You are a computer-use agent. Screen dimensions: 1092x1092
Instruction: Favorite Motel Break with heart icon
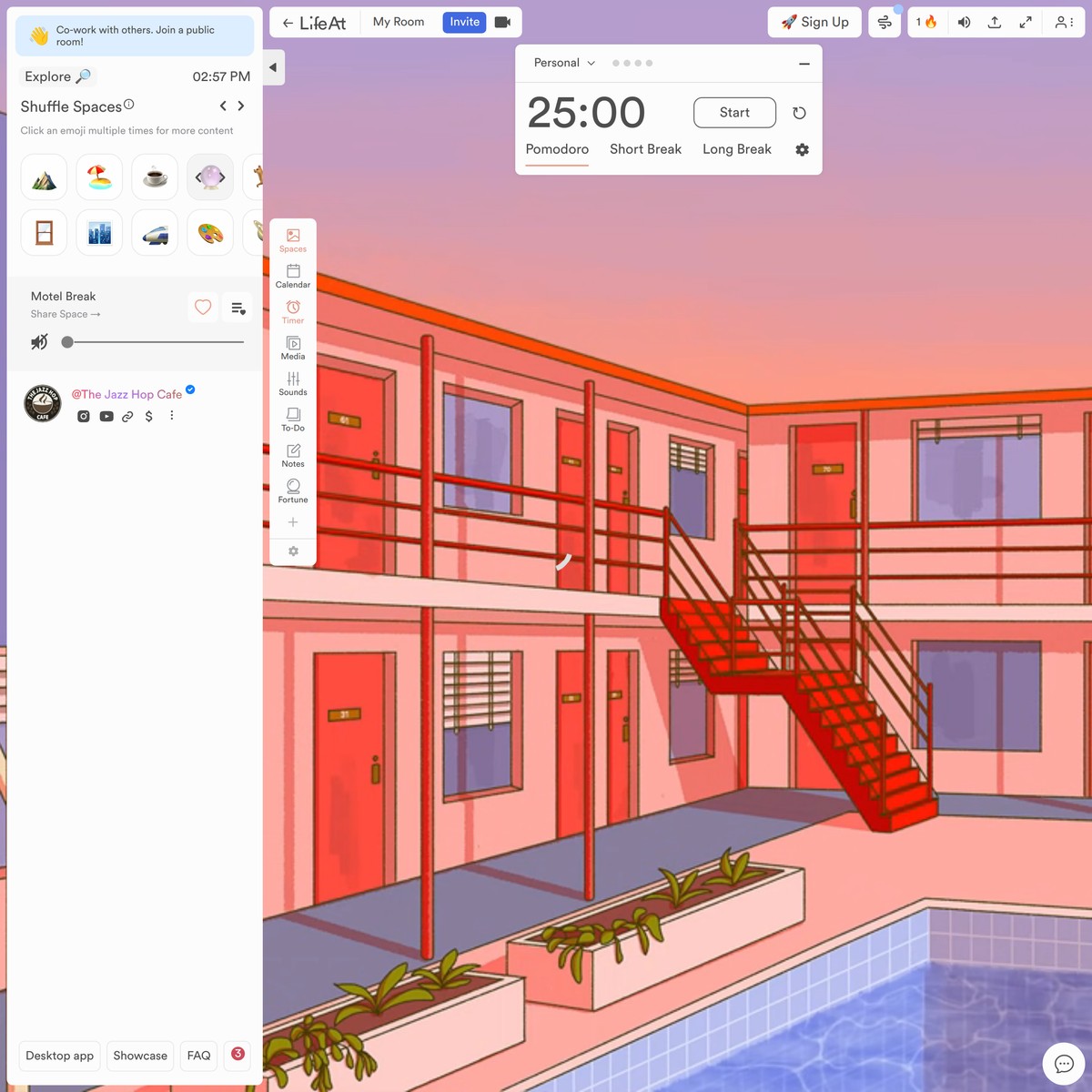(x=203, y=308)
